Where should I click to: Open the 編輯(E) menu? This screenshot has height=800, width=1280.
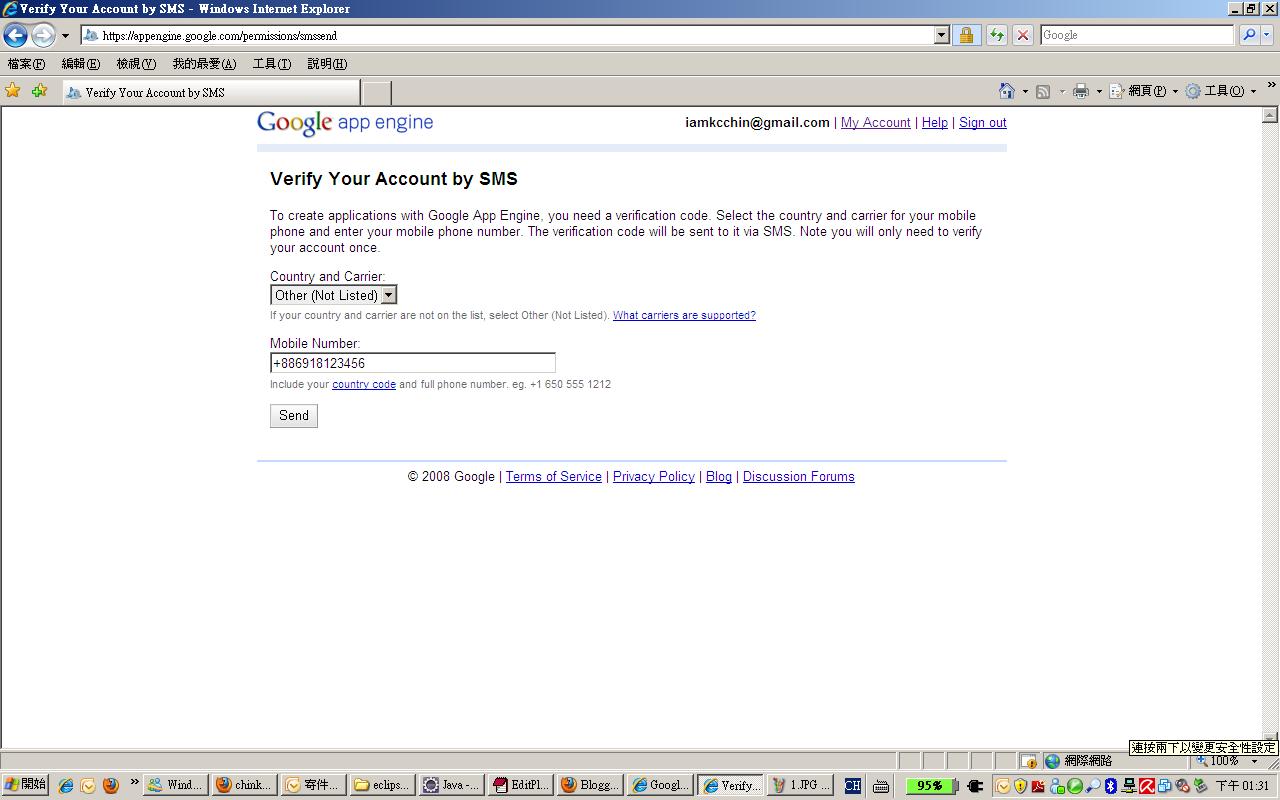pyautogui.click(x=80, y=64)
